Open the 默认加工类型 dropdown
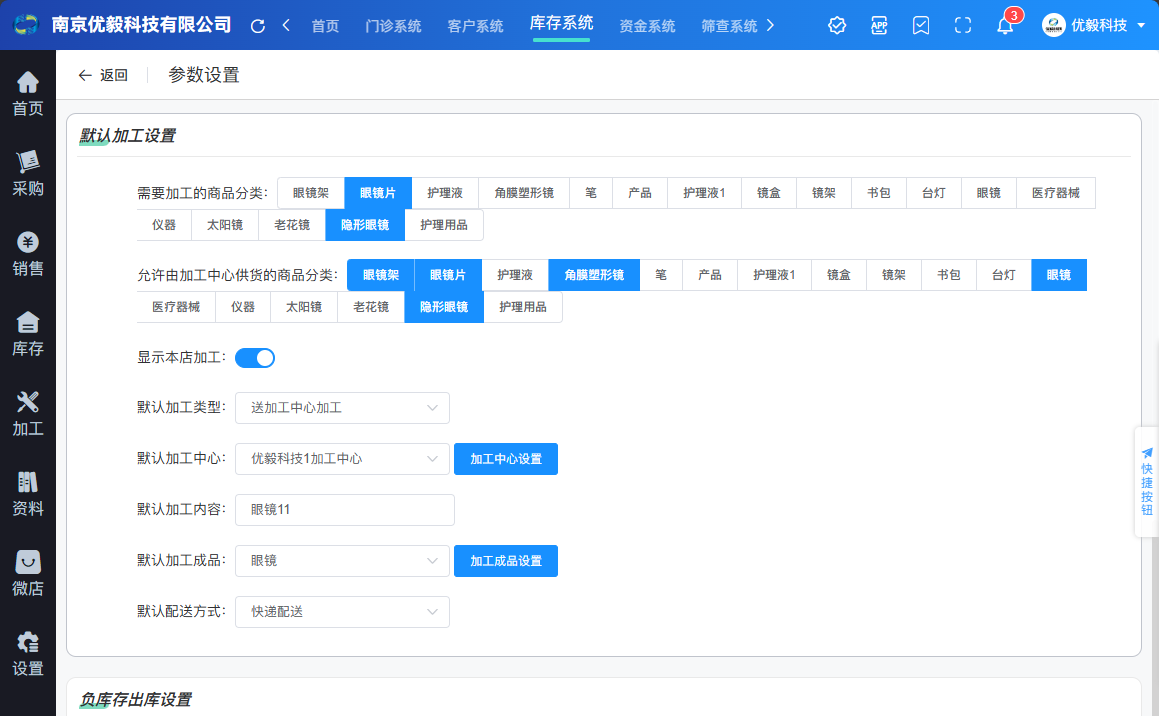 (342, 408)
